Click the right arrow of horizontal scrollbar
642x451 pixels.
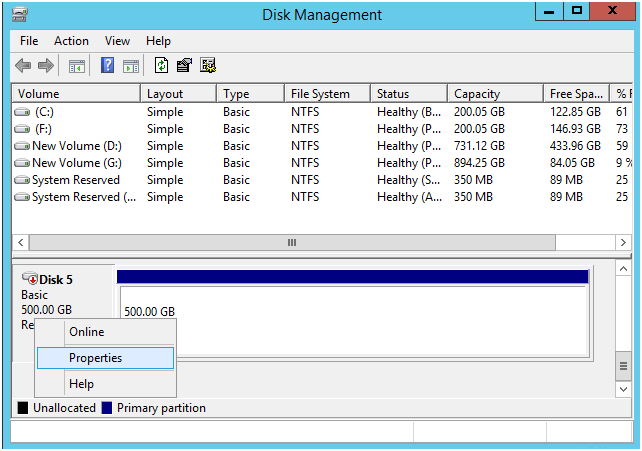(x=623, y=243)
